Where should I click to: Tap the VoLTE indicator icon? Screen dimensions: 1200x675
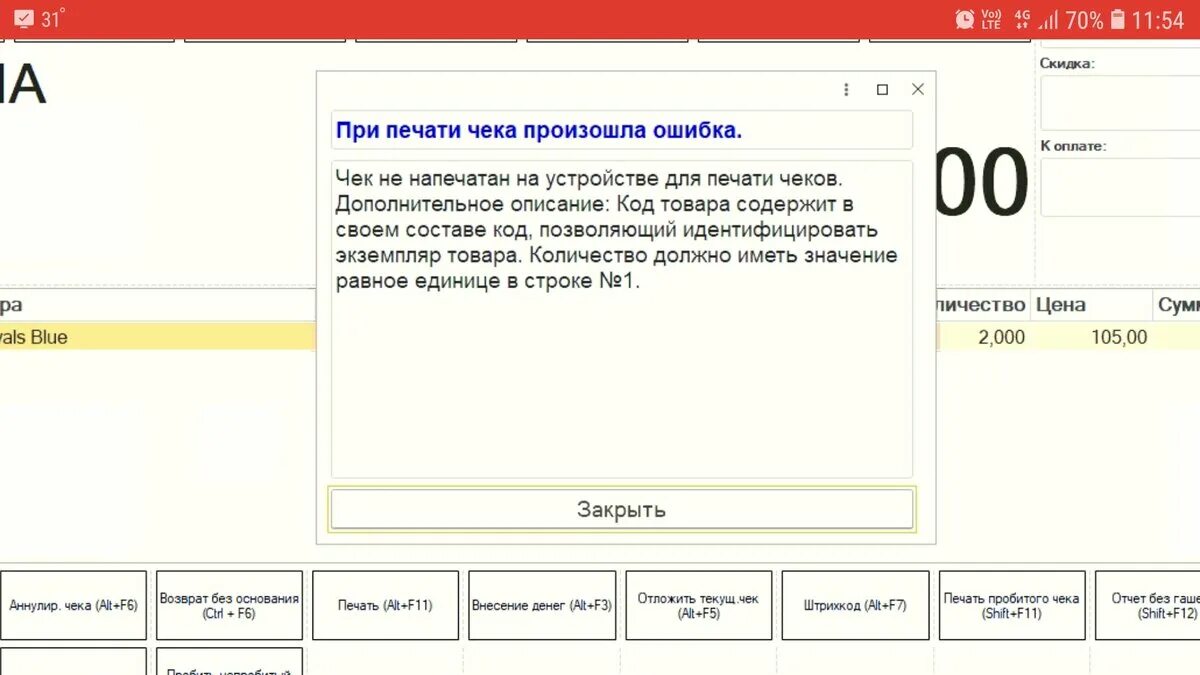tap(991, 19)
